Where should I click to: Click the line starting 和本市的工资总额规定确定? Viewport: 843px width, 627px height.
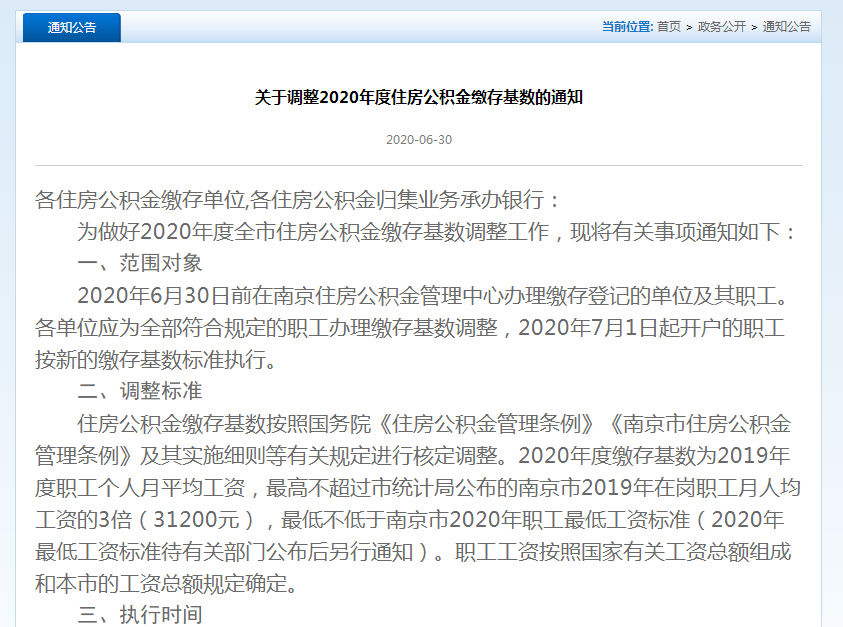pyautogui.click(x=165, y=583)
